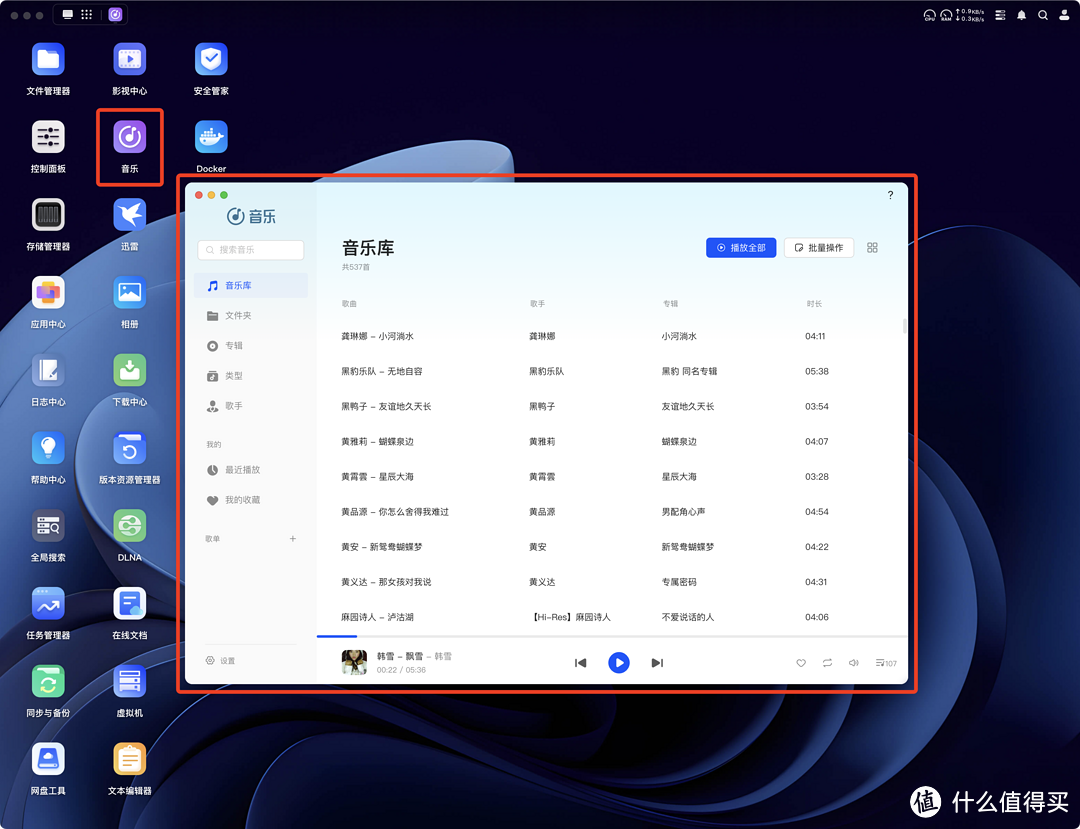Favorite the currently playing song 飘雪
This screenshot has width=1080, height=829.
tap(800, 662)
